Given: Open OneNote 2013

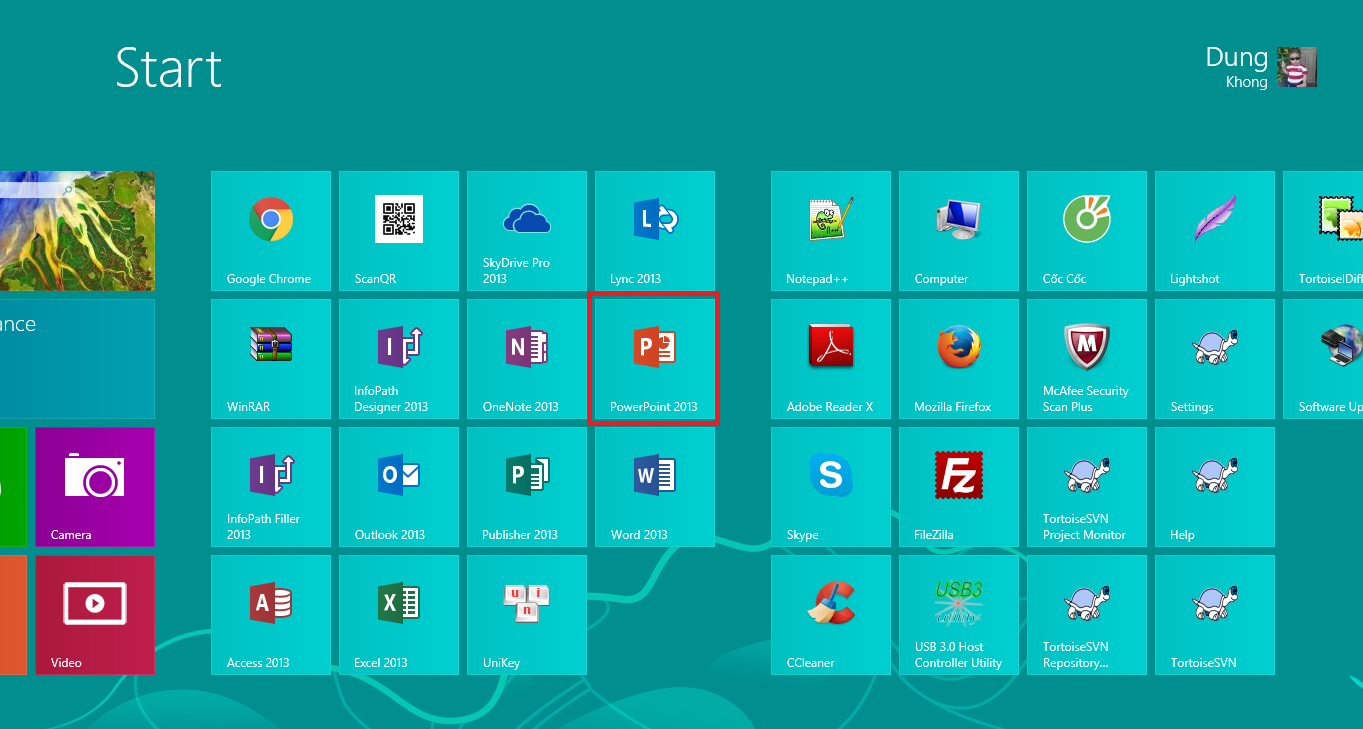Looking at the screenshot, I should tap(527, 359).
